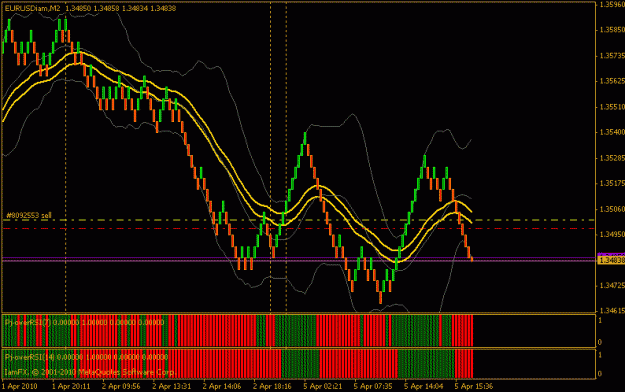Click the 5 Apr 07:35 time label
This screenshot has width=625, height=392.
(x=373, y=386)
